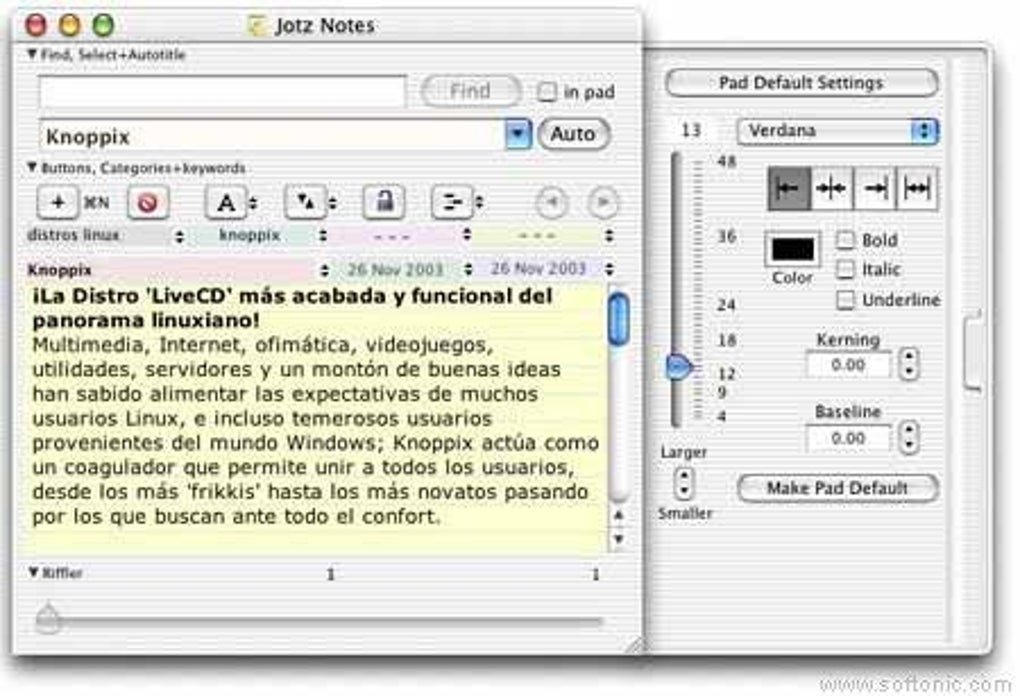Click the Kerning stepper arrows
Image resolution: width=1020 pixels, height=696 pixels.
click(909, 364)
